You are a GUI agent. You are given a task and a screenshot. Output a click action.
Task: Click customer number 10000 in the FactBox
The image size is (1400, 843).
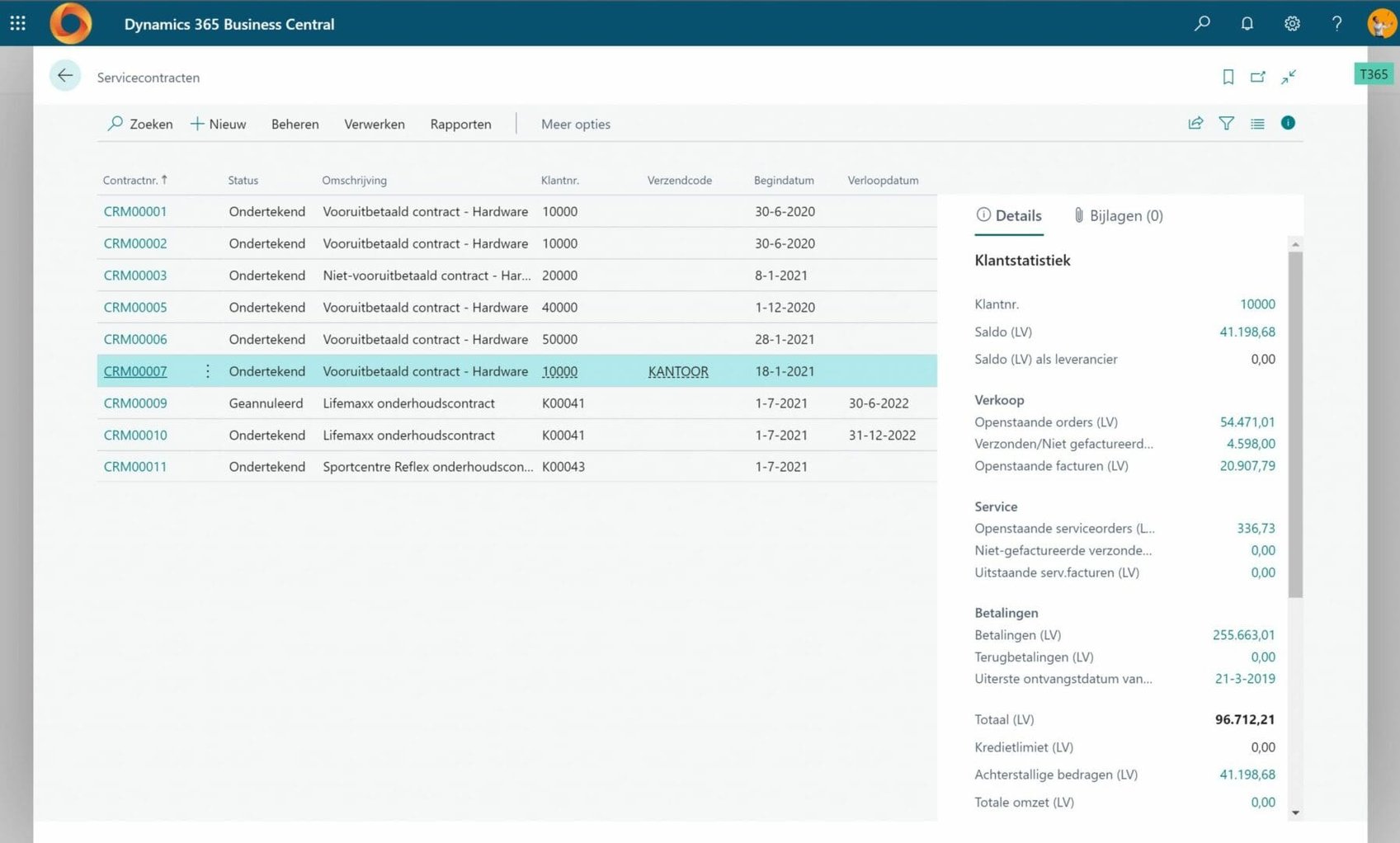[x=1257, y=304]
